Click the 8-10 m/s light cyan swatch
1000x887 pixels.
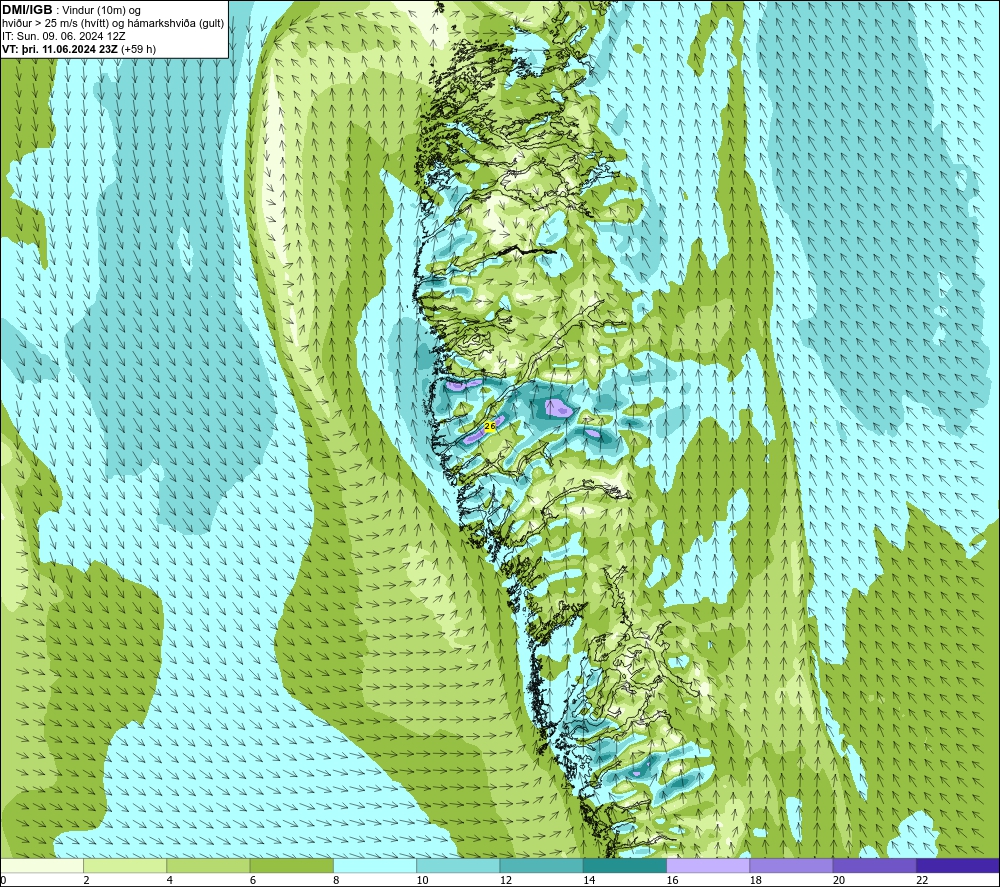[375, 865]
